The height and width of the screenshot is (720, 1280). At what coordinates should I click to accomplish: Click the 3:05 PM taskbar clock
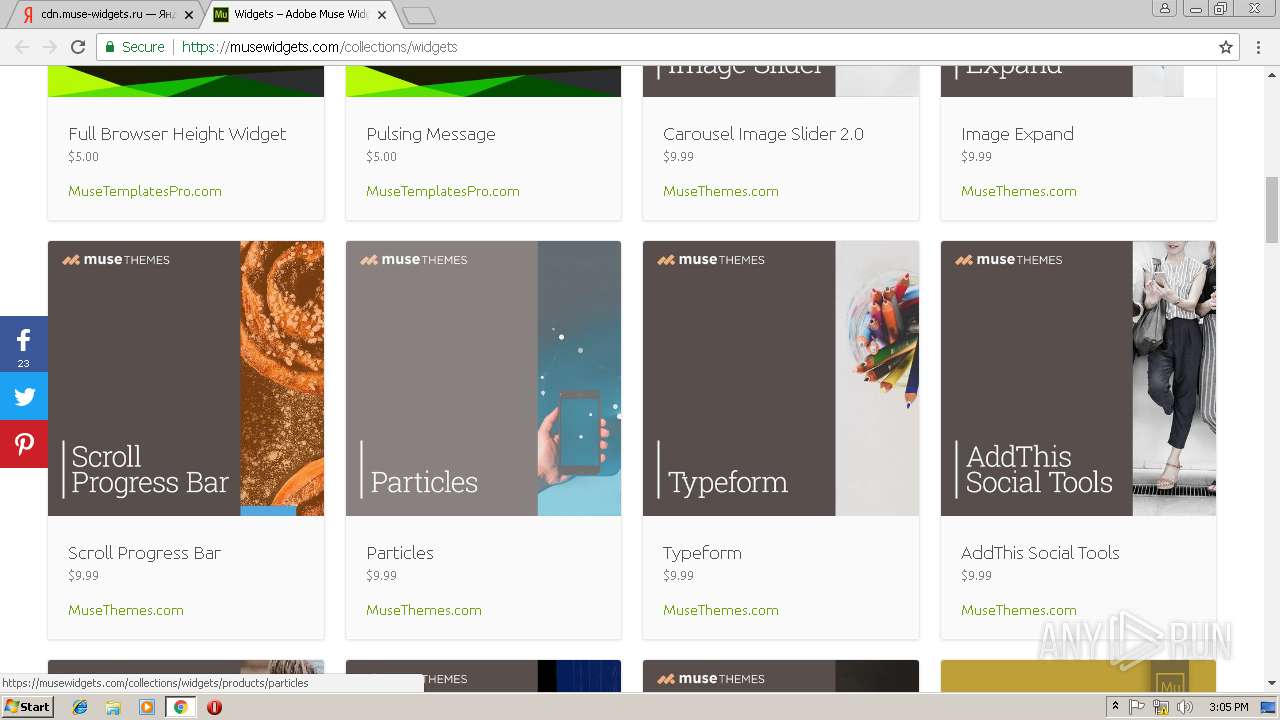pyautogui.click(x=1228, y=707)
